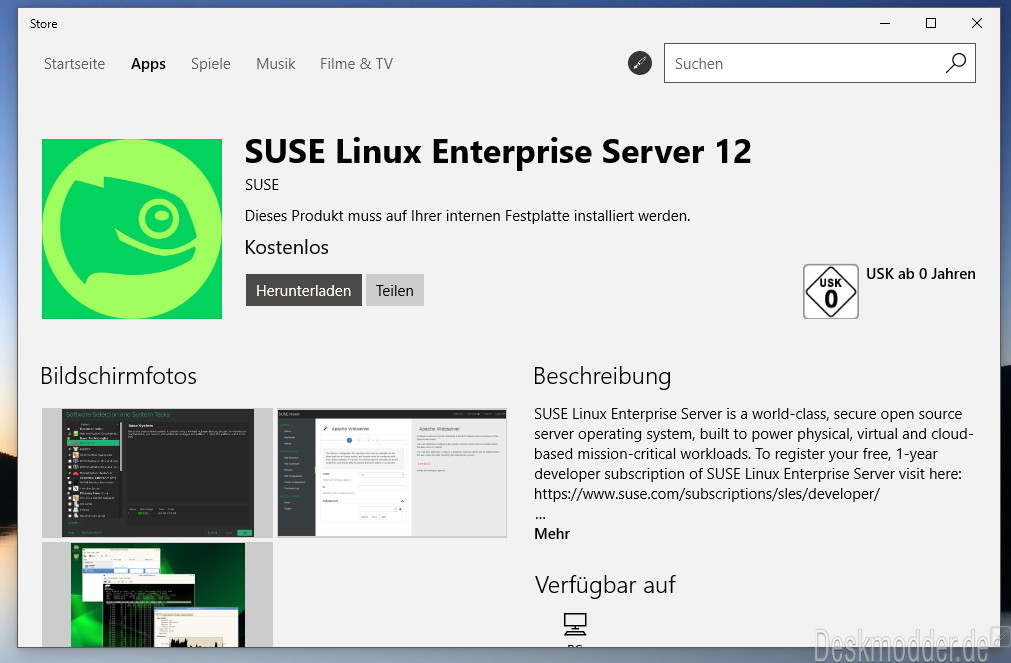1011x663 pixels.
Task: Click the SUSE publisher name
Action: point(262,185)
